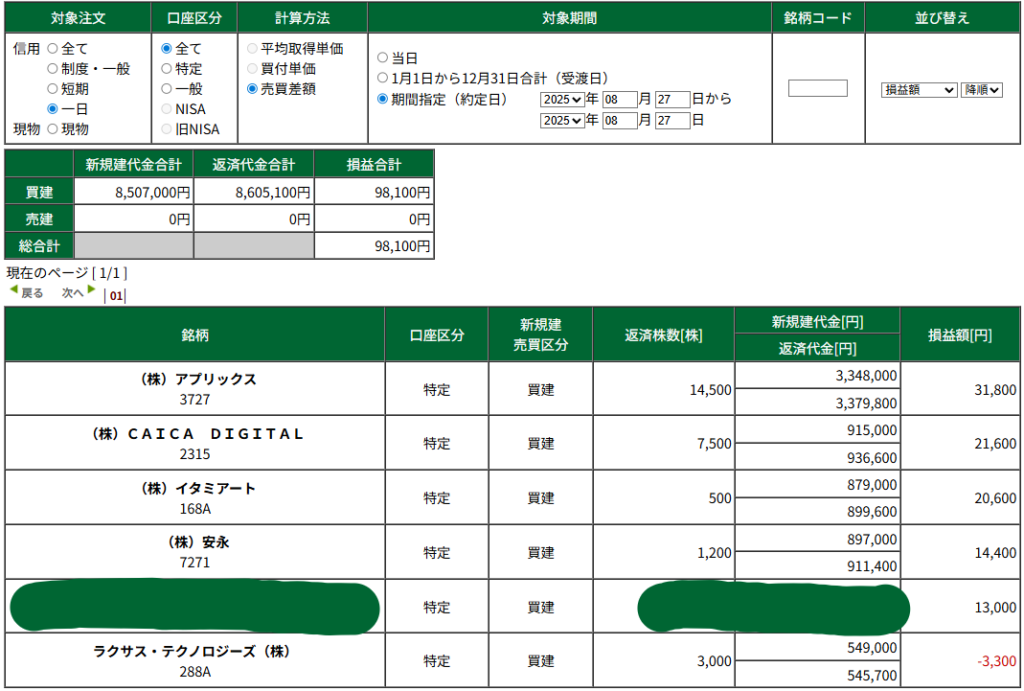The width and height of the screenshot is (1024, 691).
Task: Choose 特定 radio under 口座区分 filter
Action: [167, 69]
